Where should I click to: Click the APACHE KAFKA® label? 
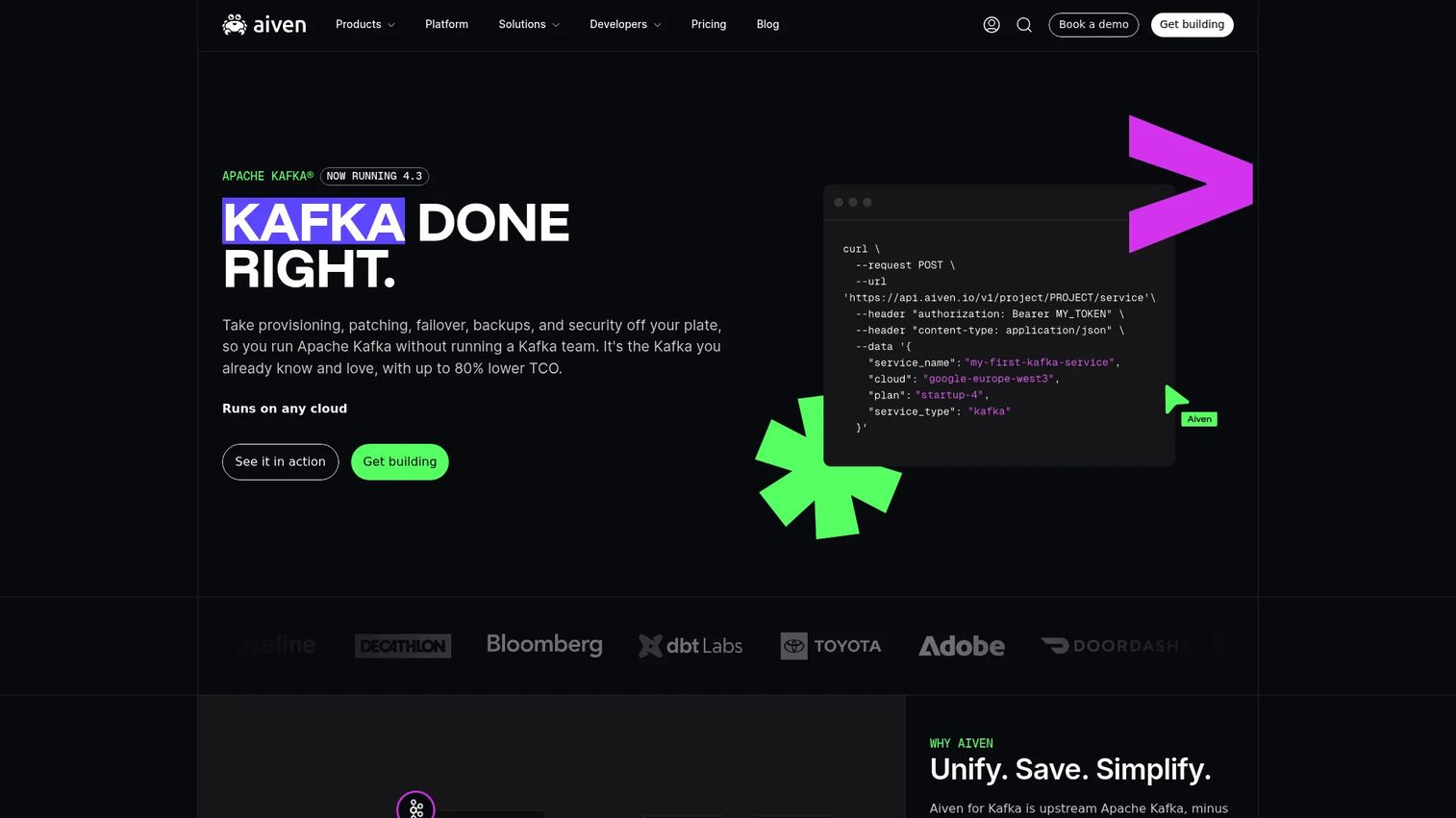[268, 177]
